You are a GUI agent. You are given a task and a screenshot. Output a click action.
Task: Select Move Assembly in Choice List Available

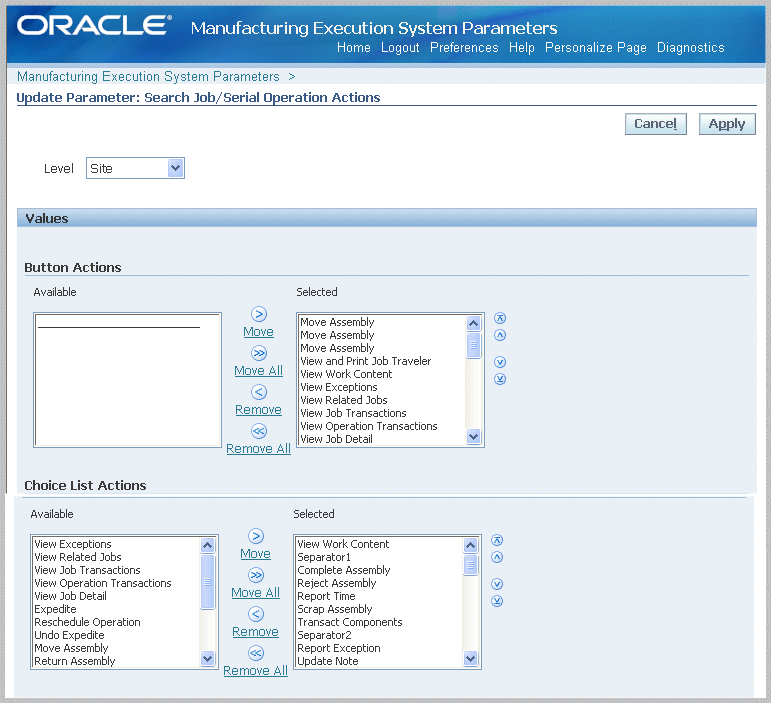point(71,648)
